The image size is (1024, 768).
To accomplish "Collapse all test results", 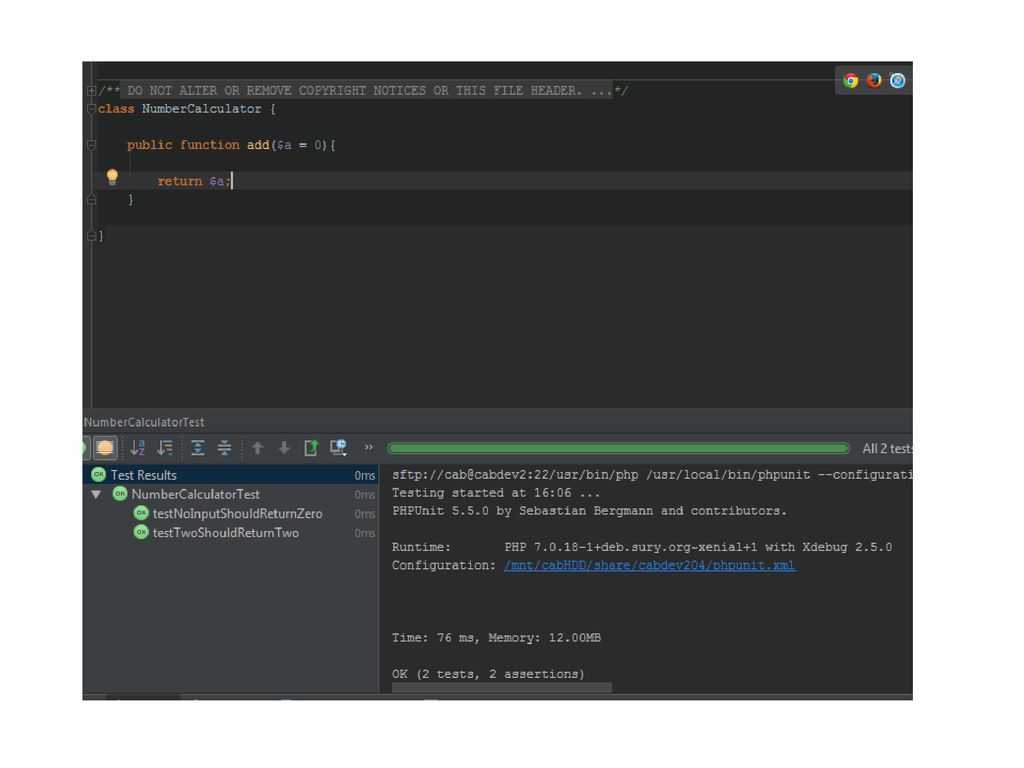I will [224, 447].
